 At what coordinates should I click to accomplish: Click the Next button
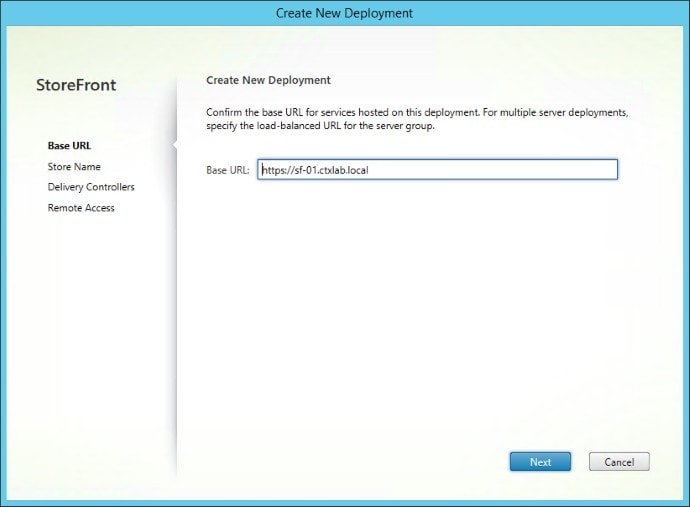540,462
